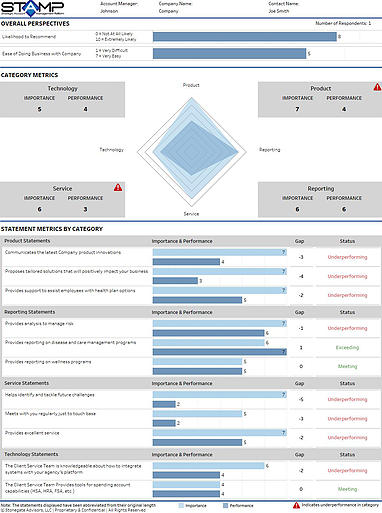Click the Service label below the radar chart

tap(191, 214)
